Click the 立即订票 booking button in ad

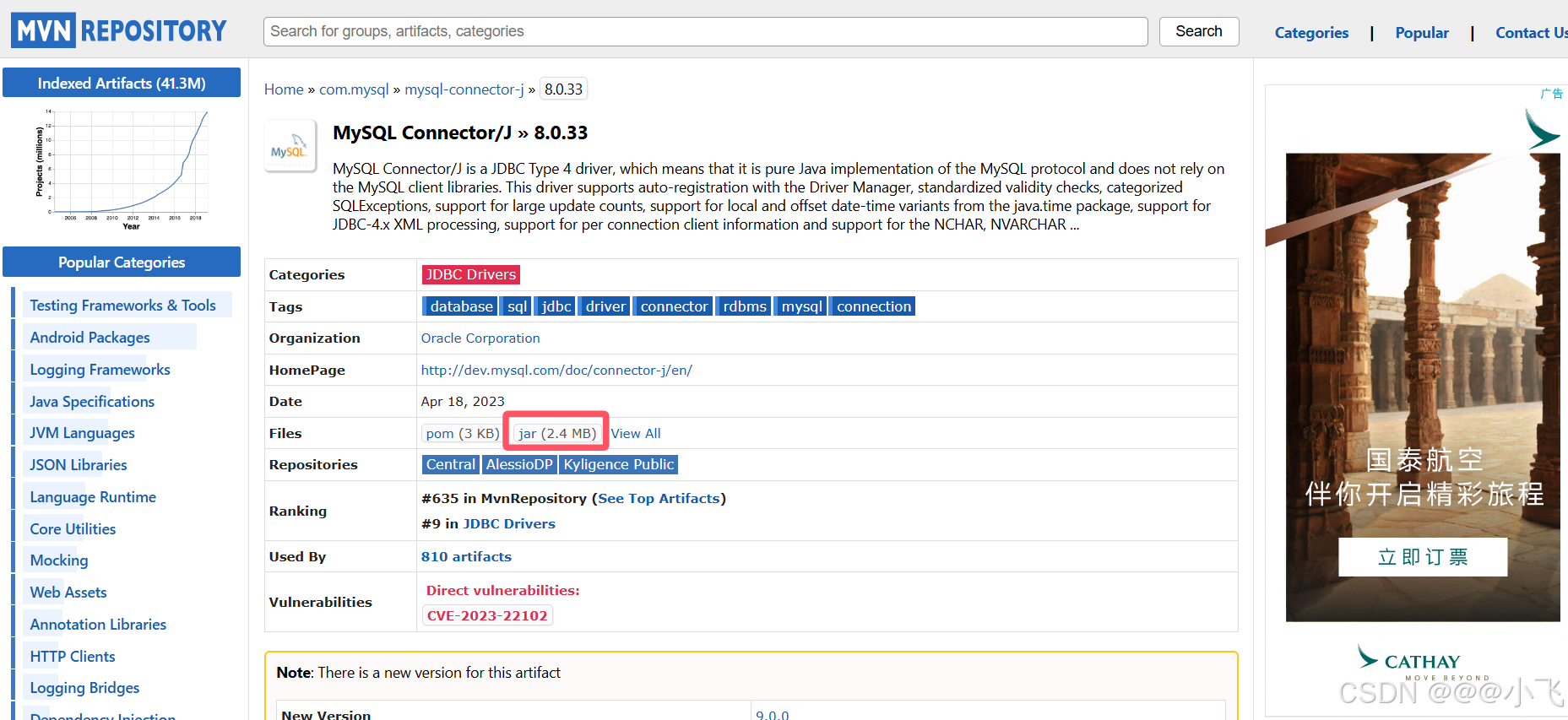point(1423,557)
